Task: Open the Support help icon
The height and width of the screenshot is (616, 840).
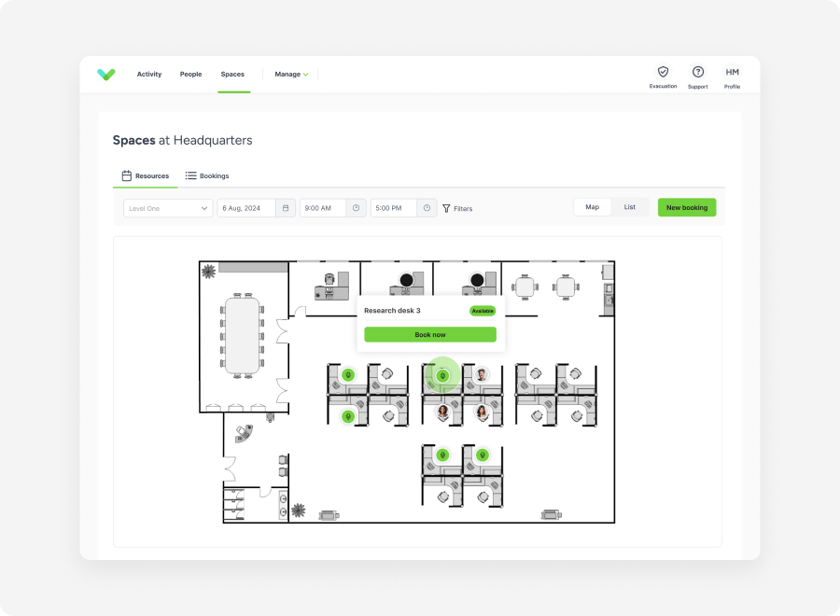Action: [698, 72]
